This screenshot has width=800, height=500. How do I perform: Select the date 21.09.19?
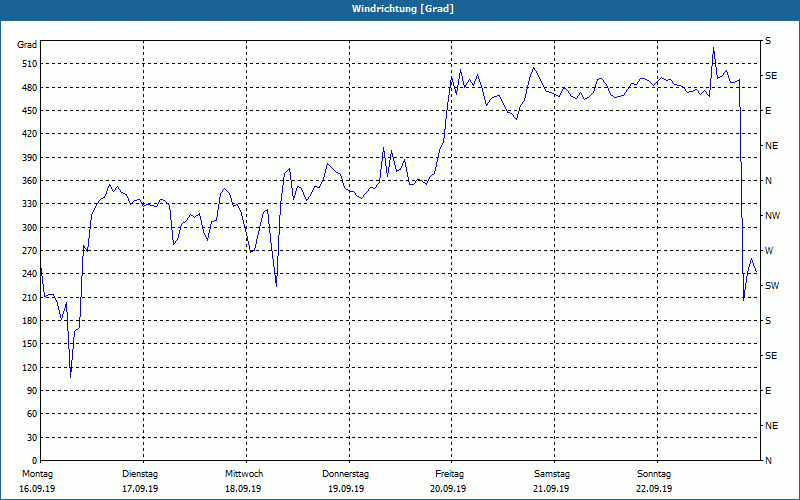(551, 489)
